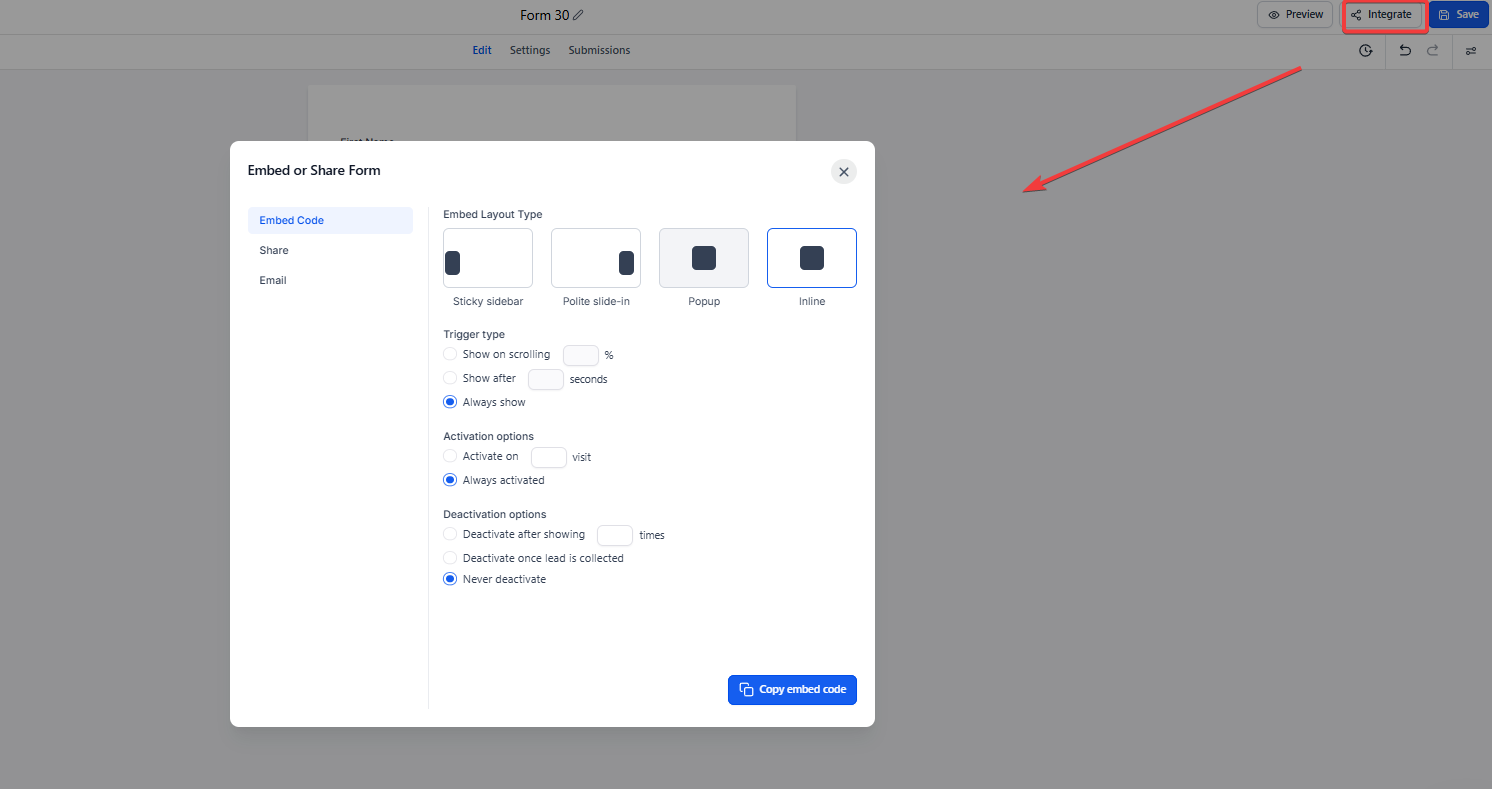Choose the Polite slide-in layout

596,258
